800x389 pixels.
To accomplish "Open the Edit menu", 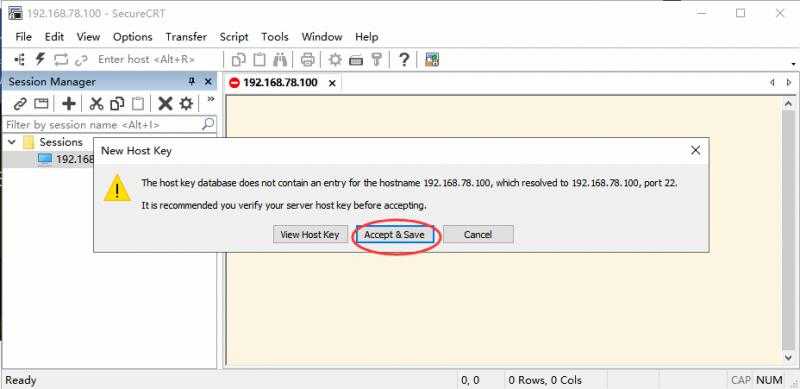I will click(x=54, y=37).
